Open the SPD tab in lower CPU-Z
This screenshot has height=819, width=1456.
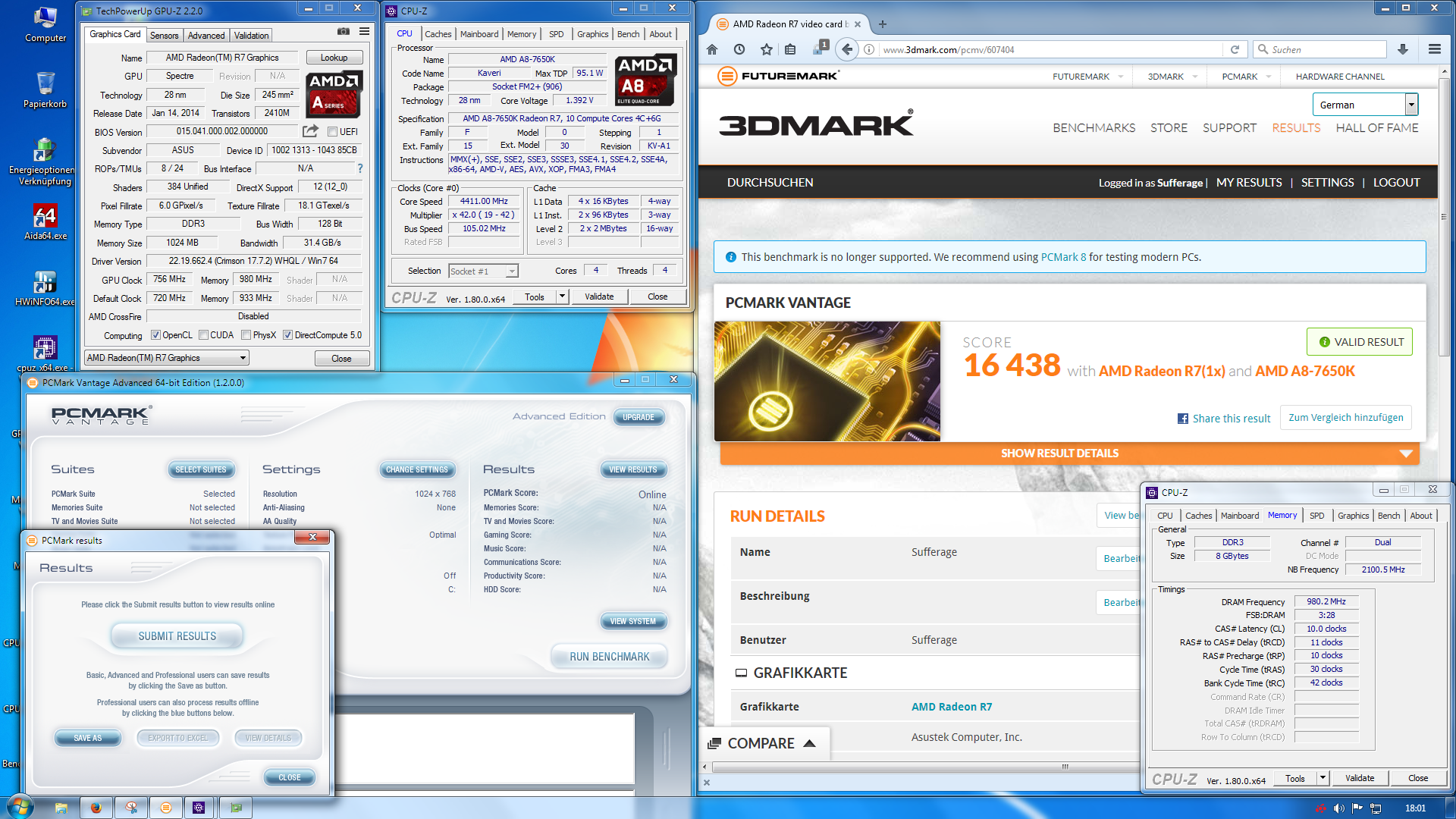coord(1317,516)
